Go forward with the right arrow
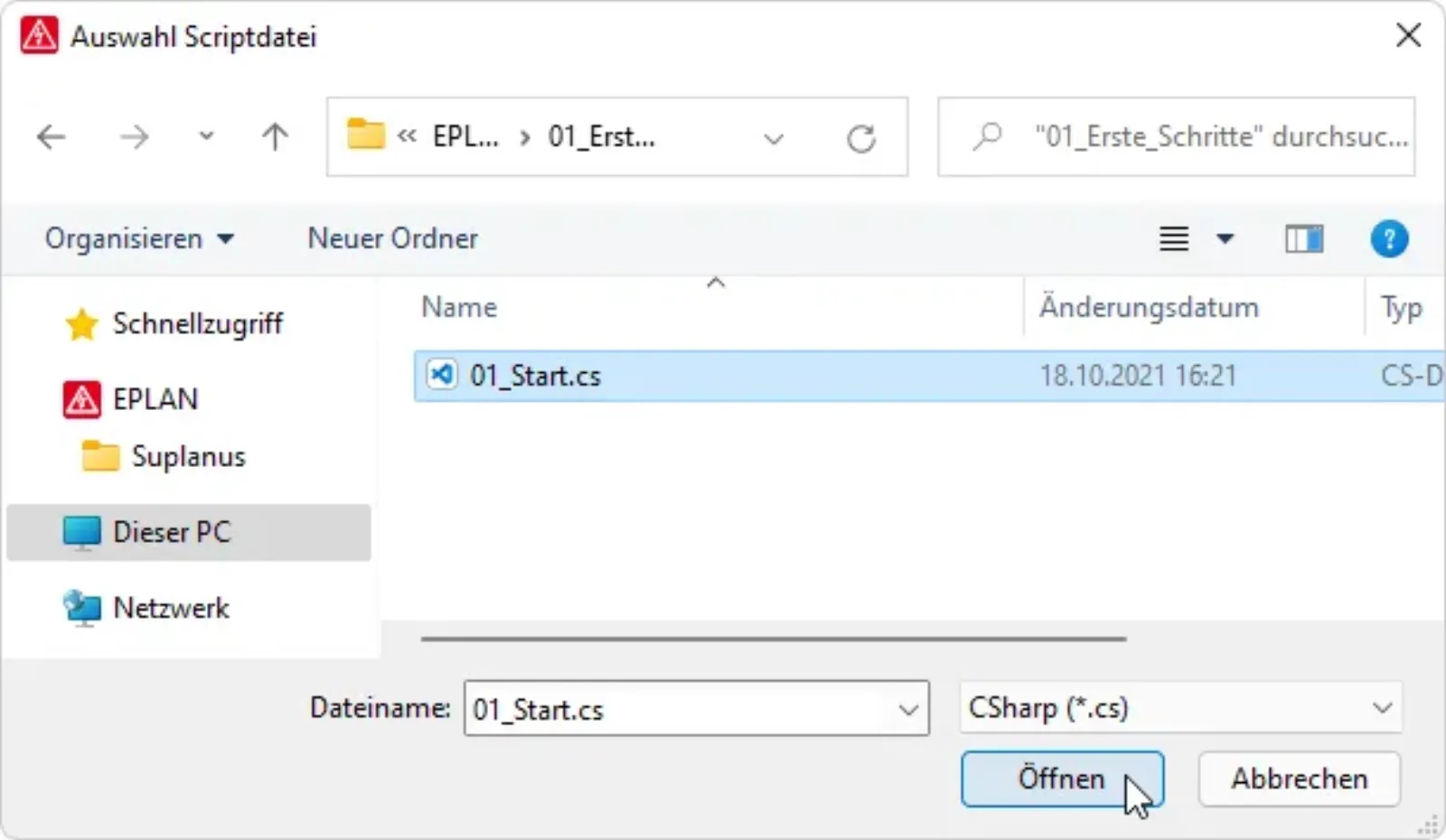This screenshot has height=840, width=1446. 134,137
